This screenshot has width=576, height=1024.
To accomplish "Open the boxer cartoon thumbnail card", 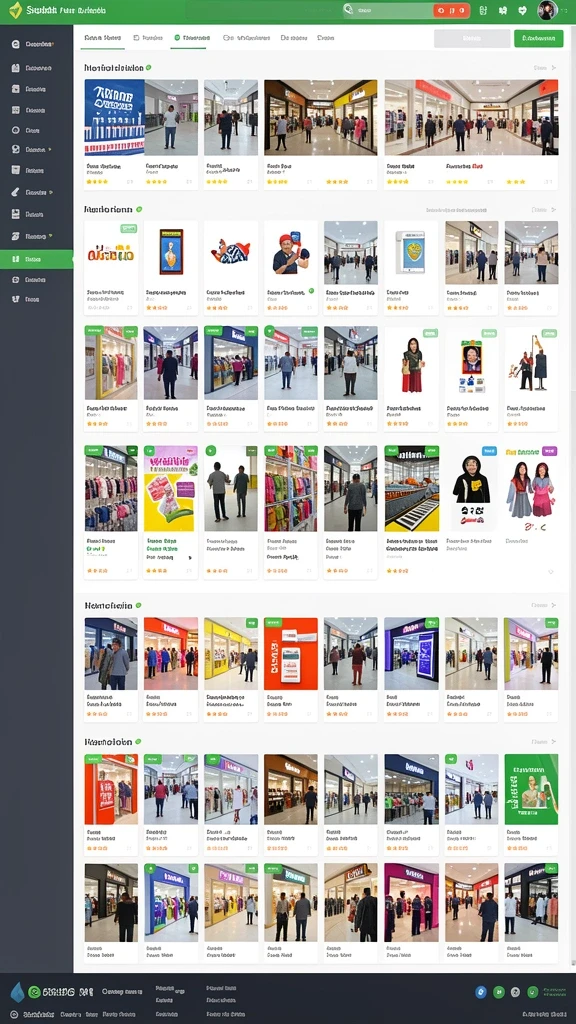I will [x=291, y=253].
